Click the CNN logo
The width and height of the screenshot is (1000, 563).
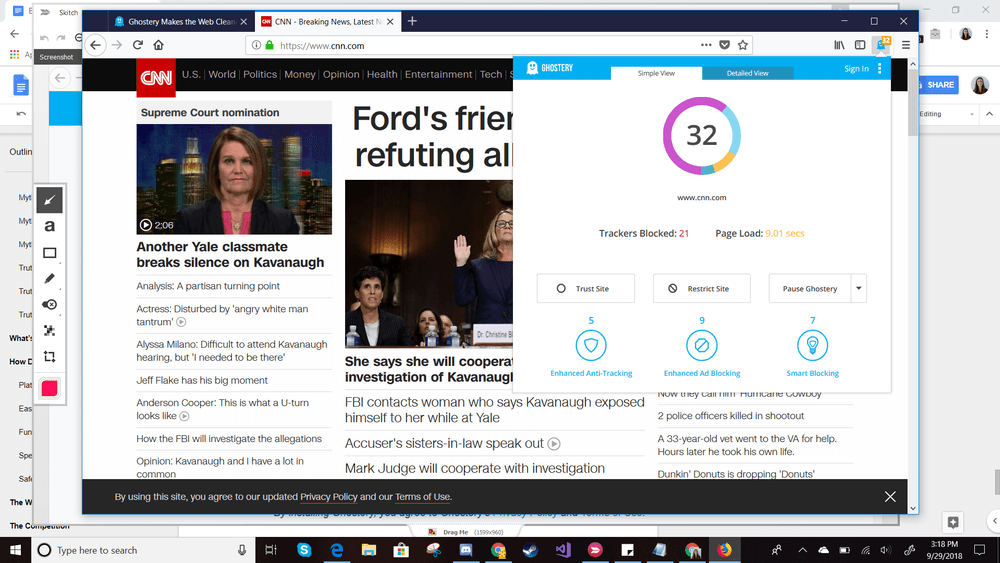[156, 78]
